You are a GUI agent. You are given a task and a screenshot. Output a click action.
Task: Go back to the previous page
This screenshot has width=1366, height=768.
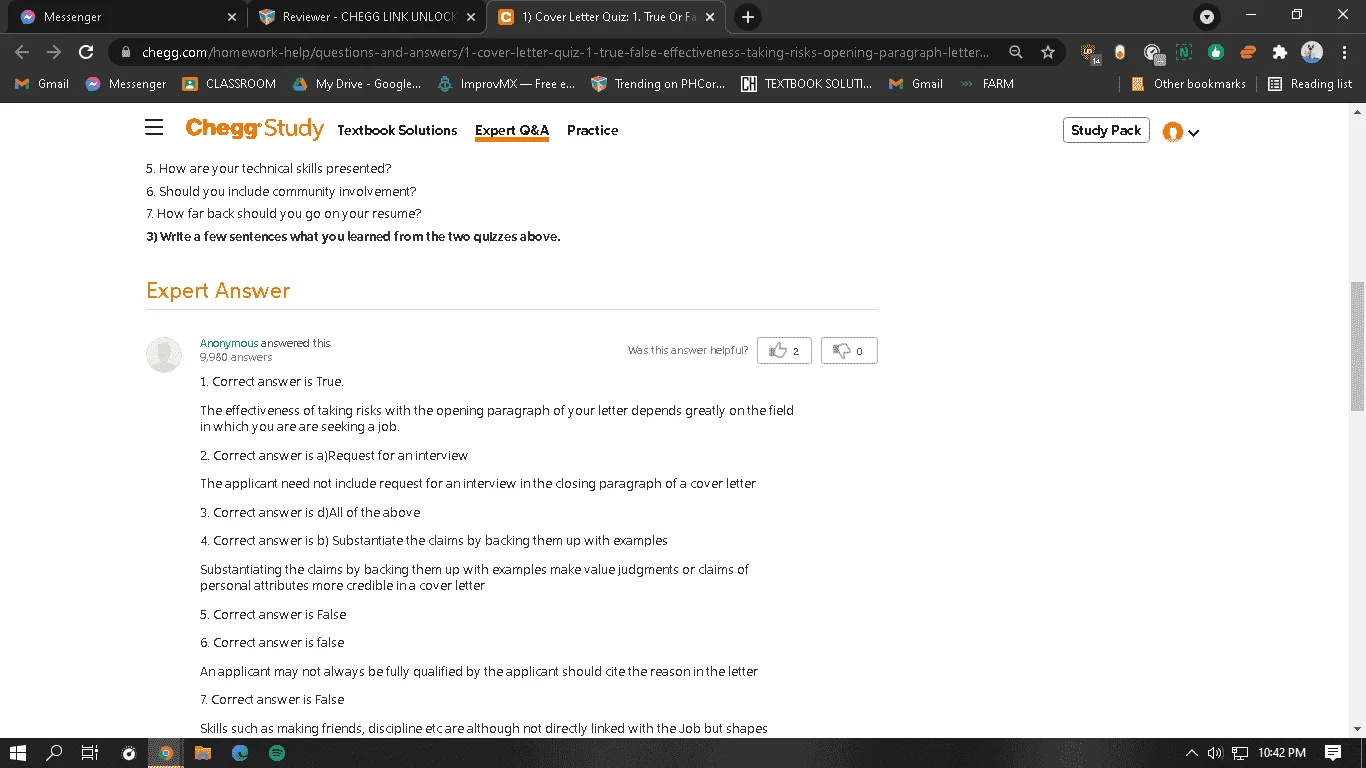[x=22, y=52]
